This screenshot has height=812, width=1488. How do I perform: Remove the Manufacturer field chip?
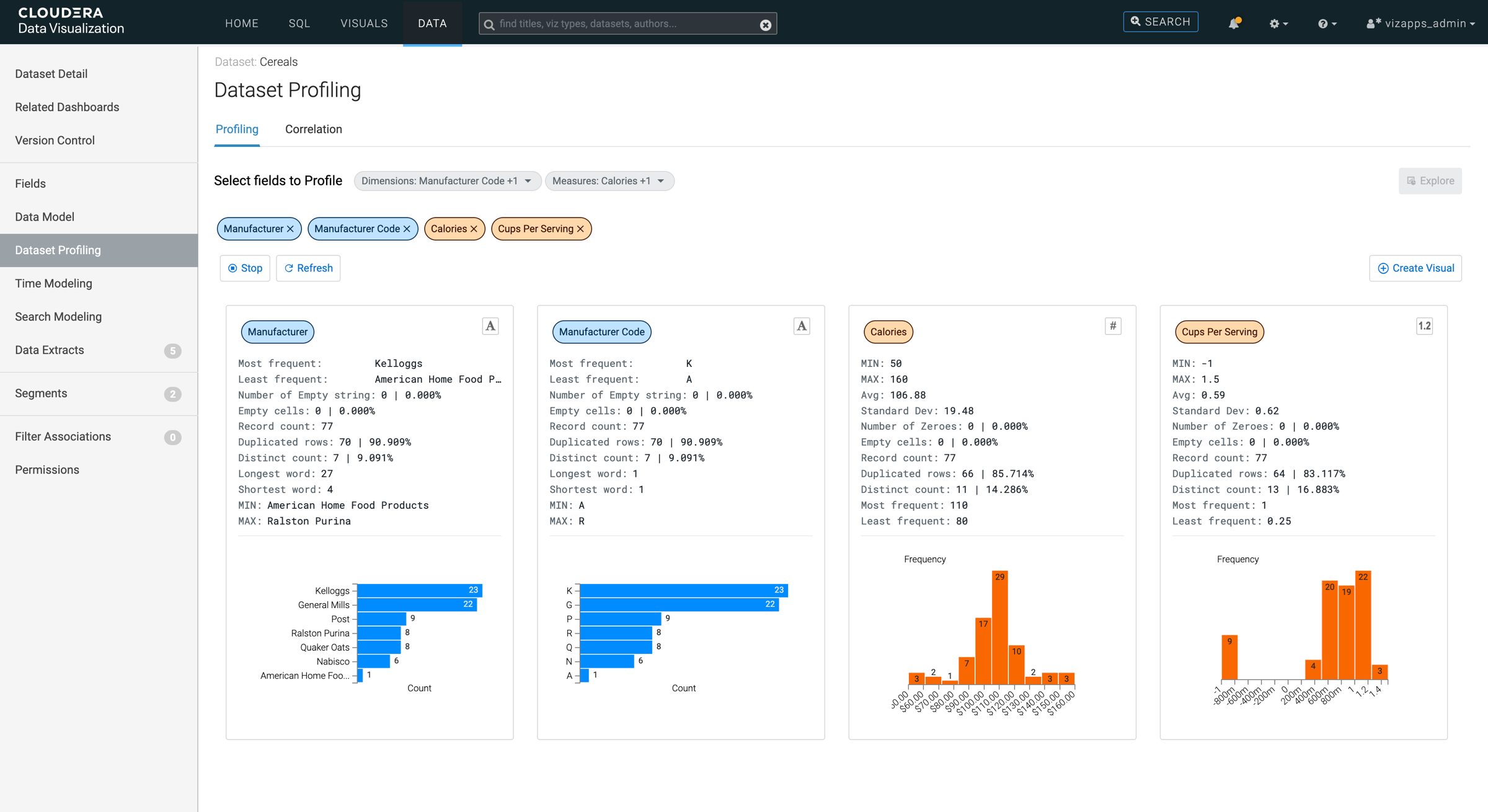290,229
